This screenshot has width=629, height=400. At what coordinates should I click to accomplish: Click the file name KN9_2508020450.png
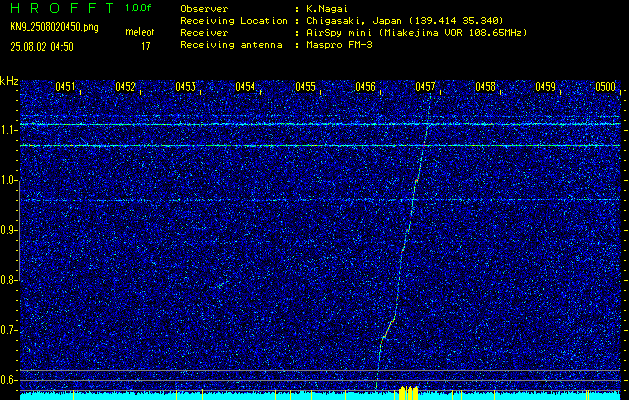point(54,27)
